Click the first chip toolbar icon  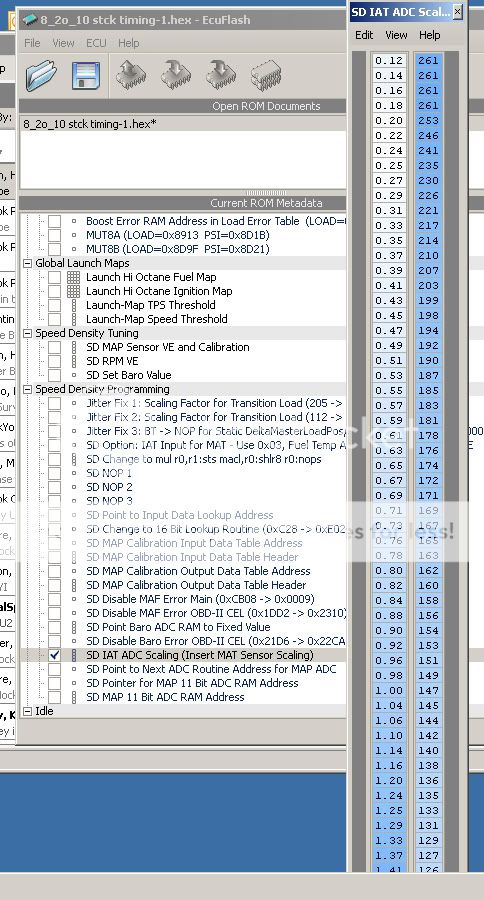[130, 75]
